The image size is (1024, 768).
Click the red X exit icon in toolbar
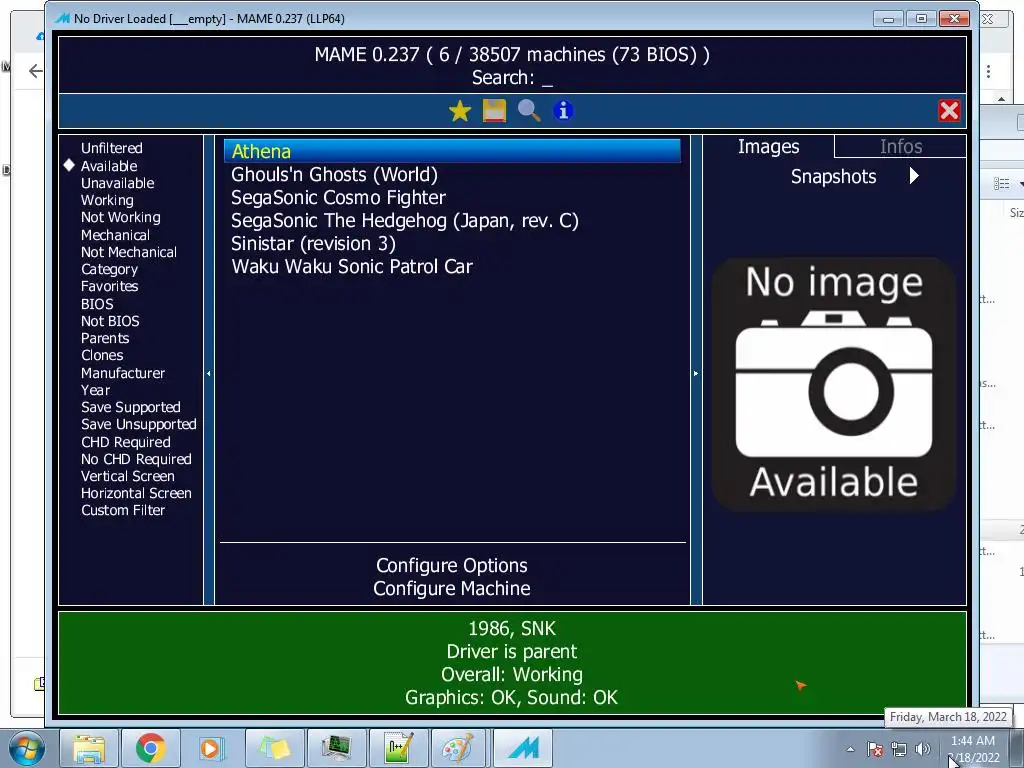point(949,111)
